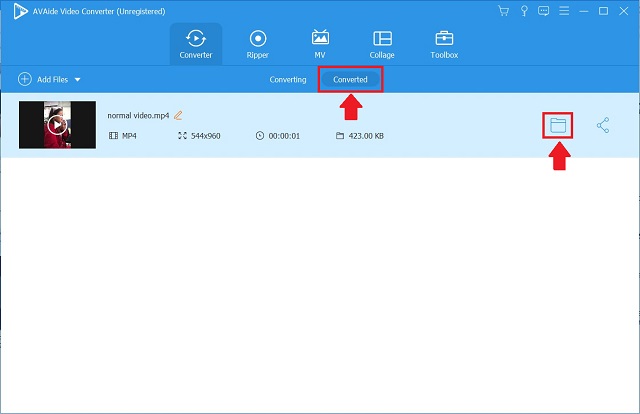This screenshot has width=640, height=414.
Task: Open the shopping cart purchase icon
Action: pos(503,11)
